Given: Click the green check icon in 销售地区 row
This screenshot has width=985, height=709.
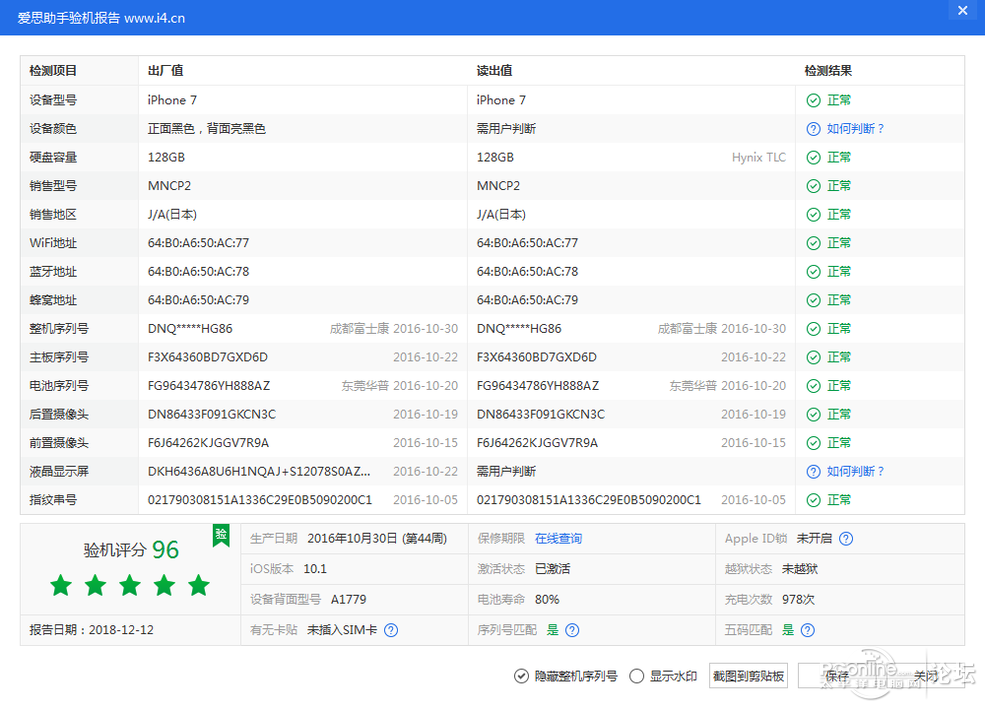Looking at the screenshot, I should click(x=814, y=215).
